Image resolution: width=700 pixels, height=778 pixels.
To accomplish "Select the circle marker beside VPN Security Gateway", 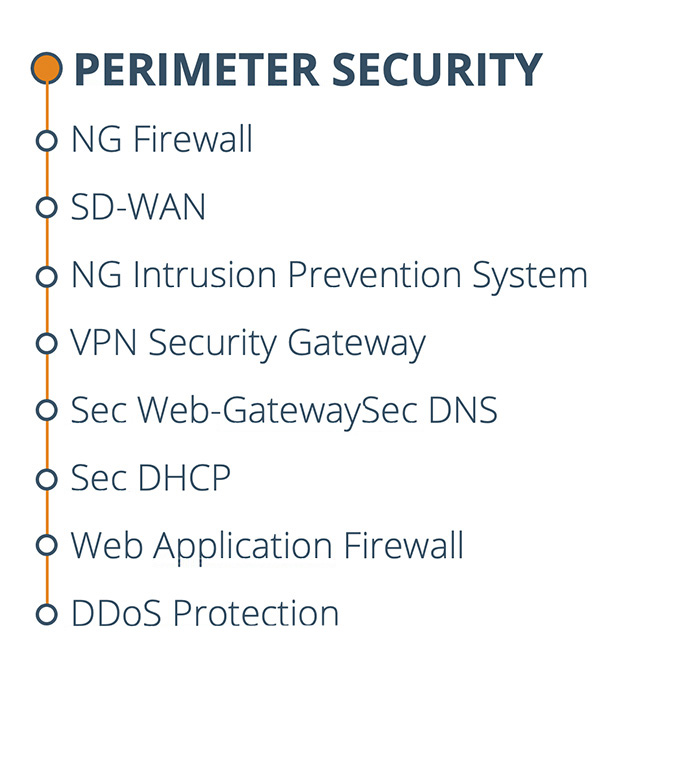I will [47, 343].
